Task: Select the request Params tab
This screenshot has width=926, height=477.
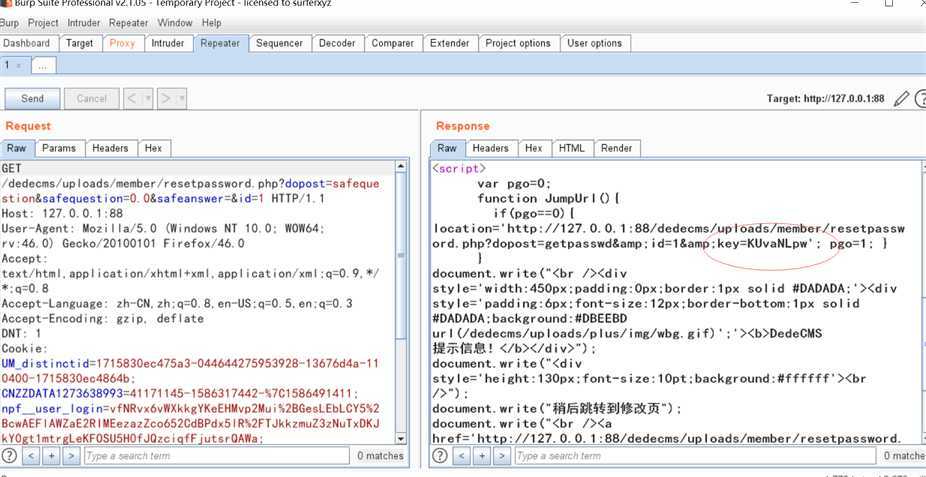Action: [x=59, y=148]
